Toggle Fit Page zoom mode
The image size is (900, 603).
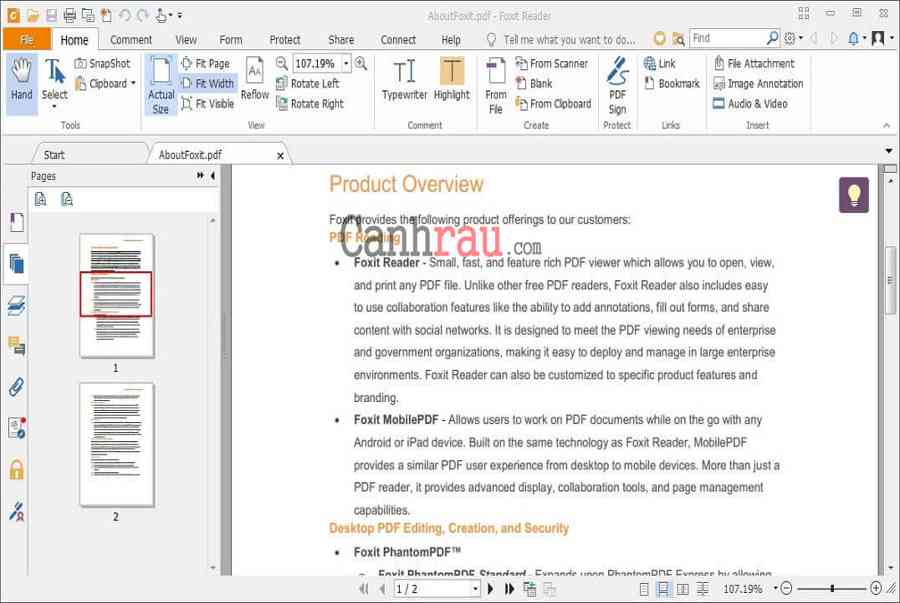point(205,63)
